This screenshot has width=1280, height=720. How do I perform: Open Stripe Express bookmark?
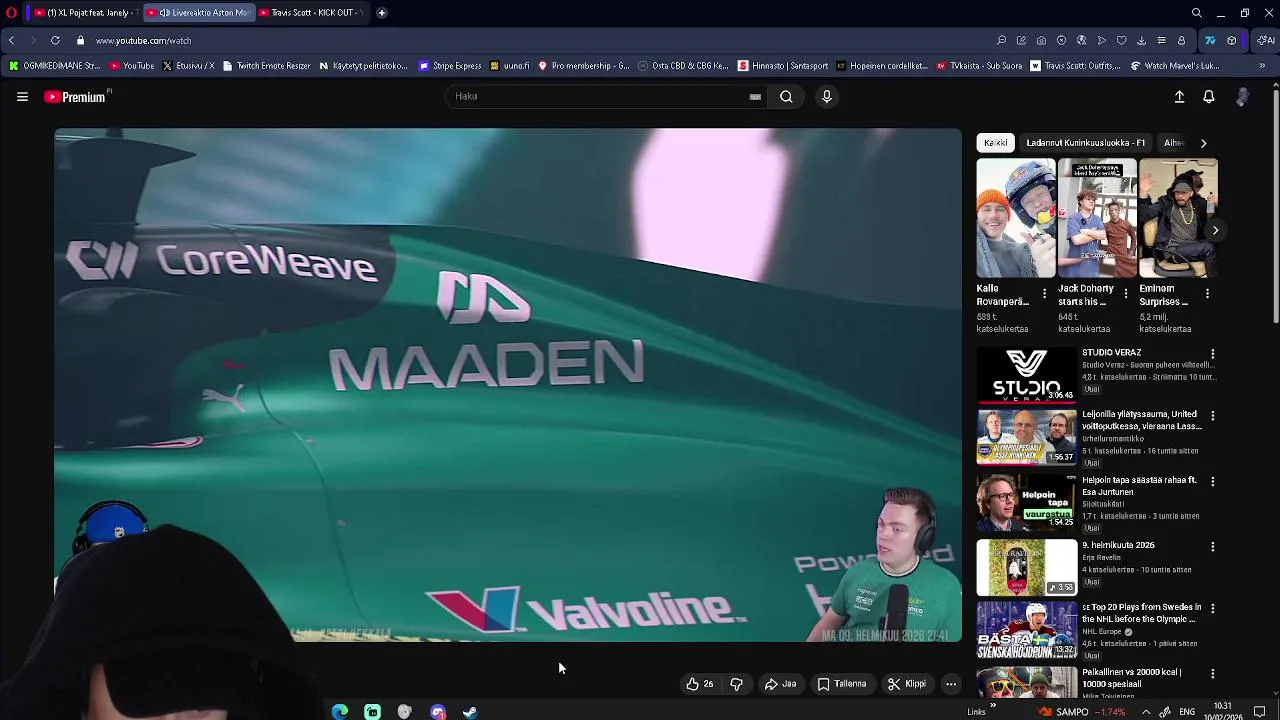[x=450, y=66]
